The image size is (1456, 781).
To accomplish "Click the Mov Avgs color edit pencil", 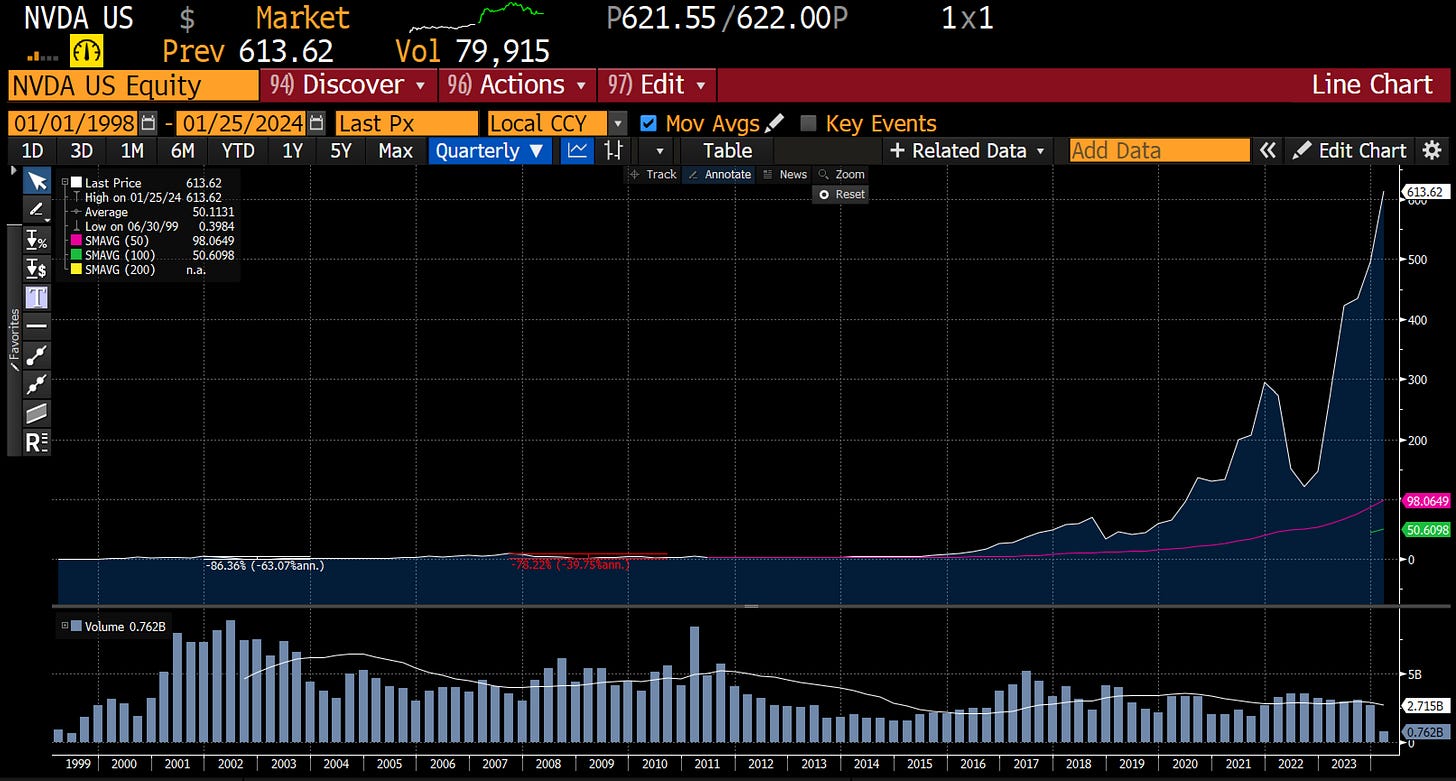I will click(774, 123).
